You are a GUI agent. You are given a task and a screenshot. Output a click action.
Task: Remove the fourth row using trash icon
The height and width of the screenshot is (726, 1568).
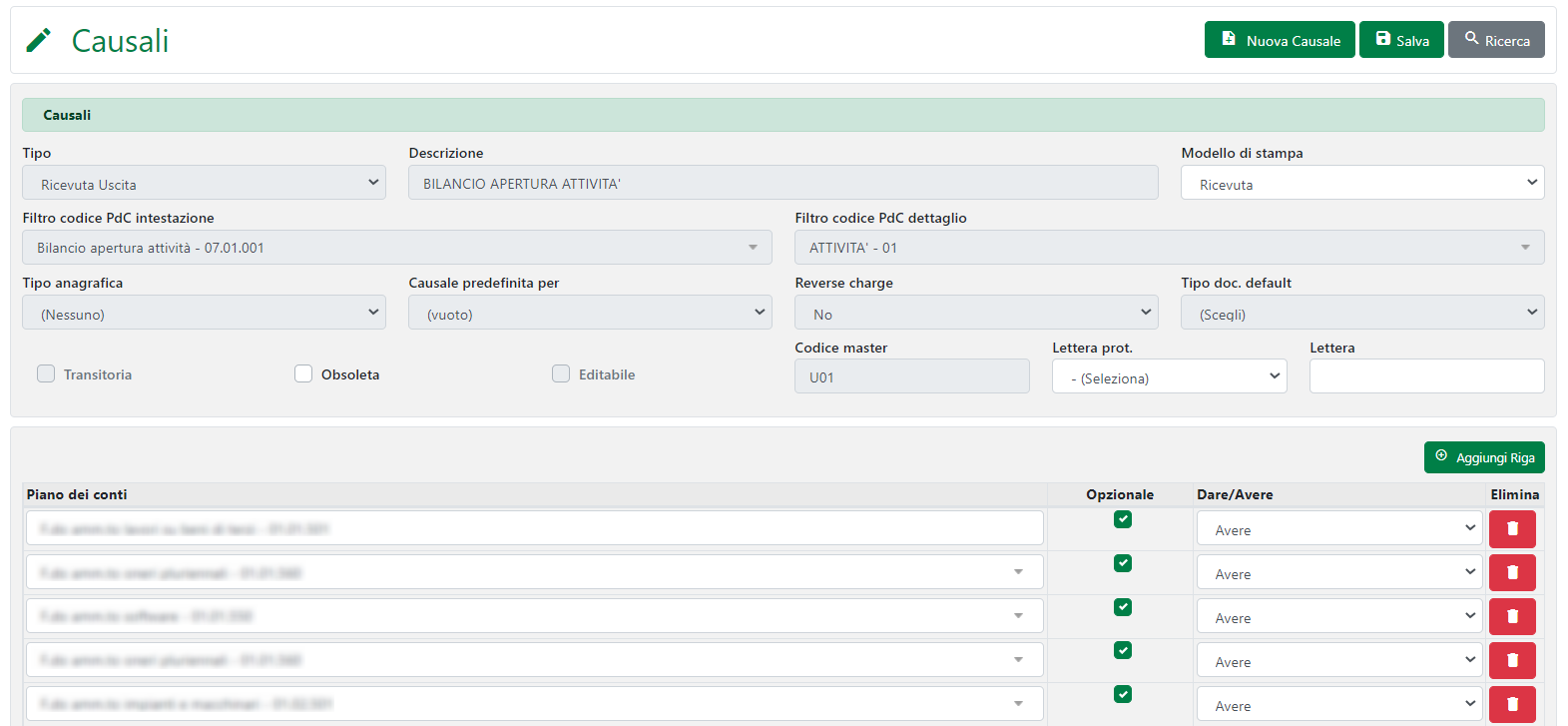pos(1511,660)
